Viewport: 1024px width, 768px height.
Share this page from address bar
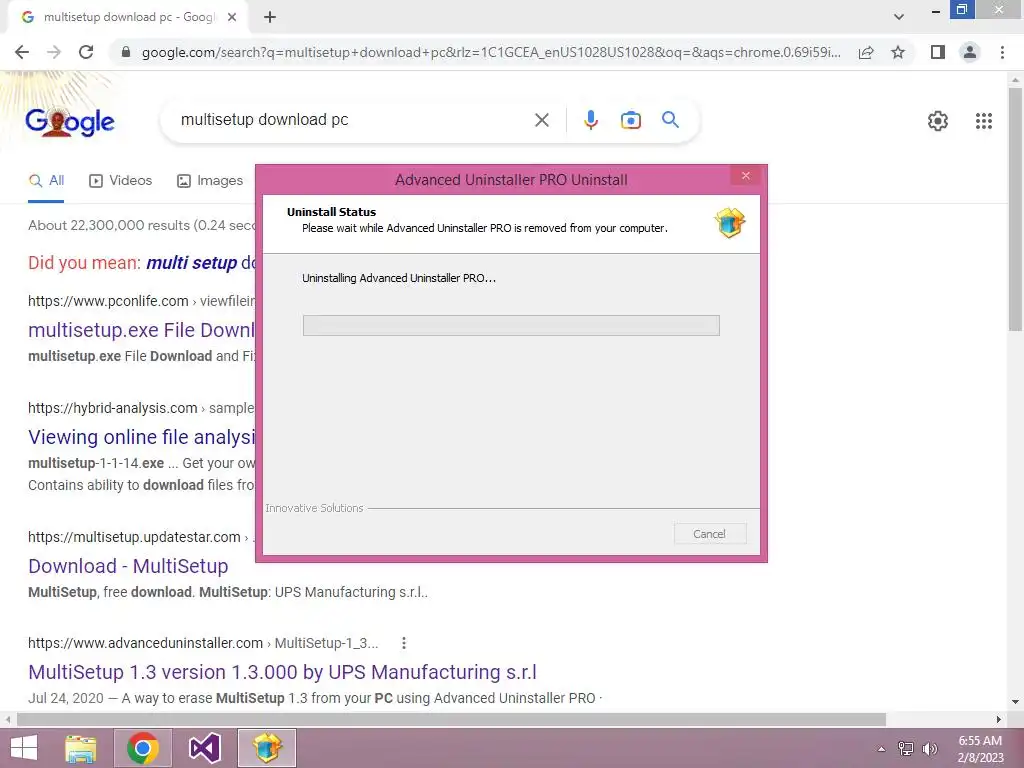coord(866,52)
